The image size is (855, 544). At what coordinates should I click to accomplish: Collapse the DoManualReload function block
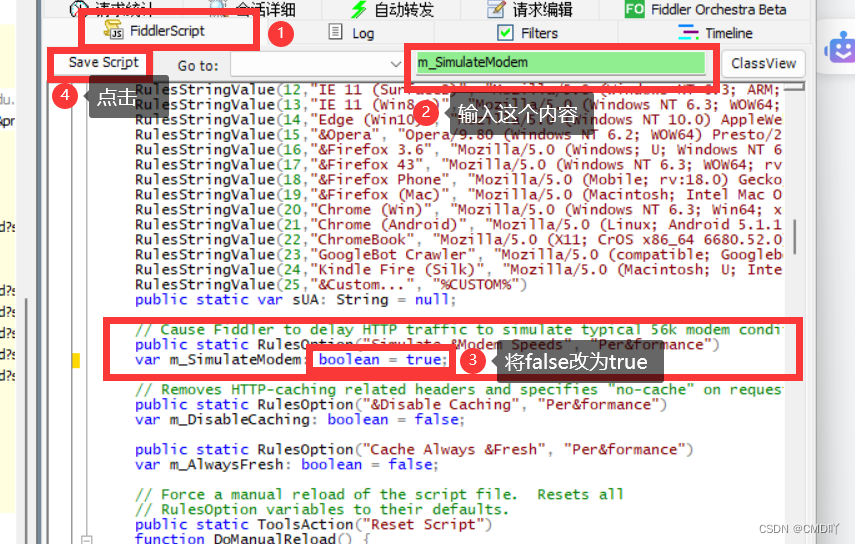pos(86,540)
